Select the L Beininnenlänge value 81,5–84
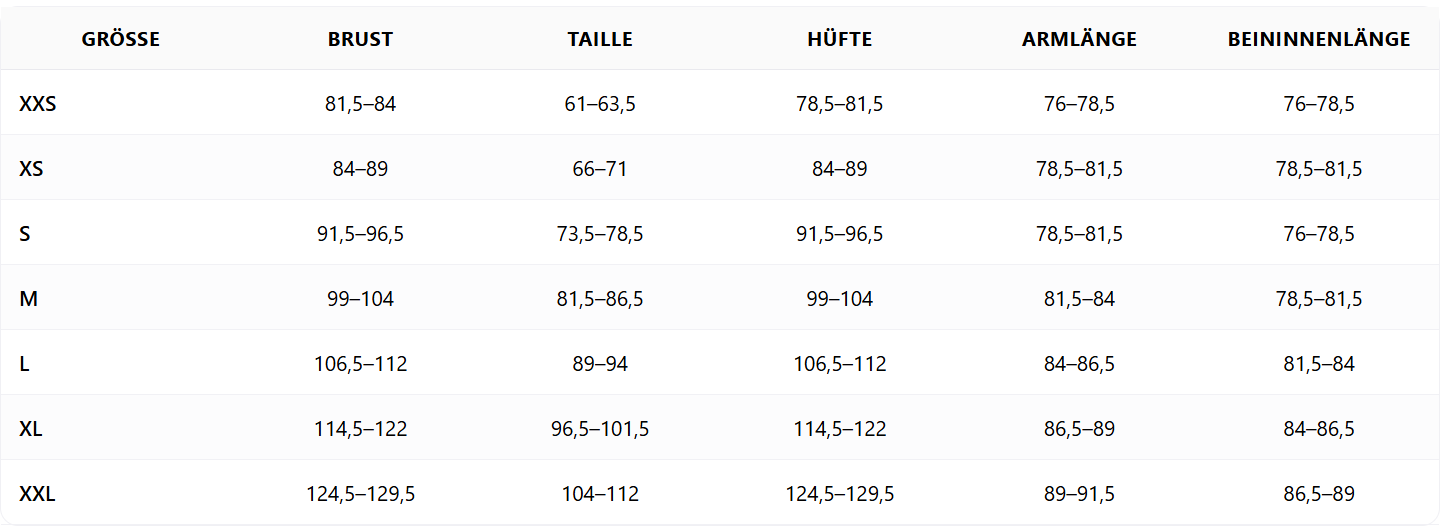This screenshot has width=1445, height=529. click(1319, 364)
